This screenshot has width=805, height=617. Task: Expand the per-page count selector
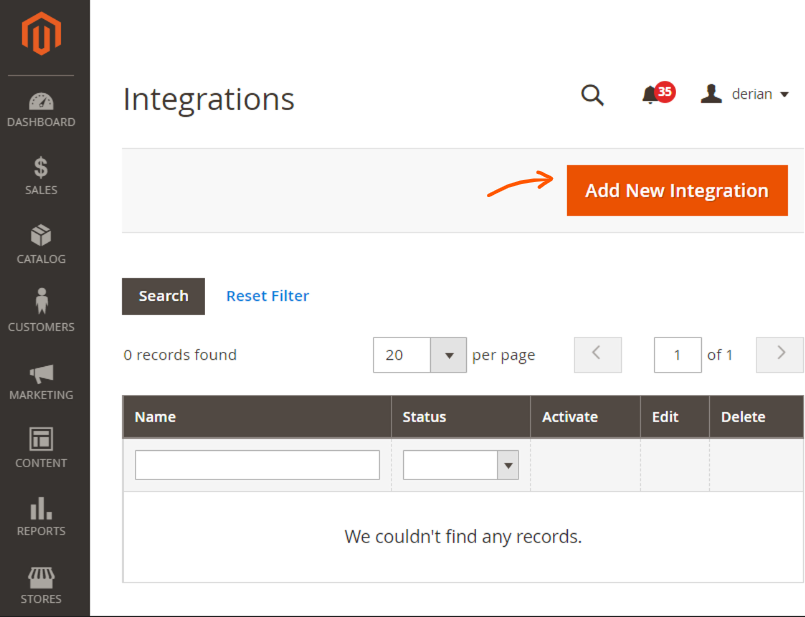(448, 355)
